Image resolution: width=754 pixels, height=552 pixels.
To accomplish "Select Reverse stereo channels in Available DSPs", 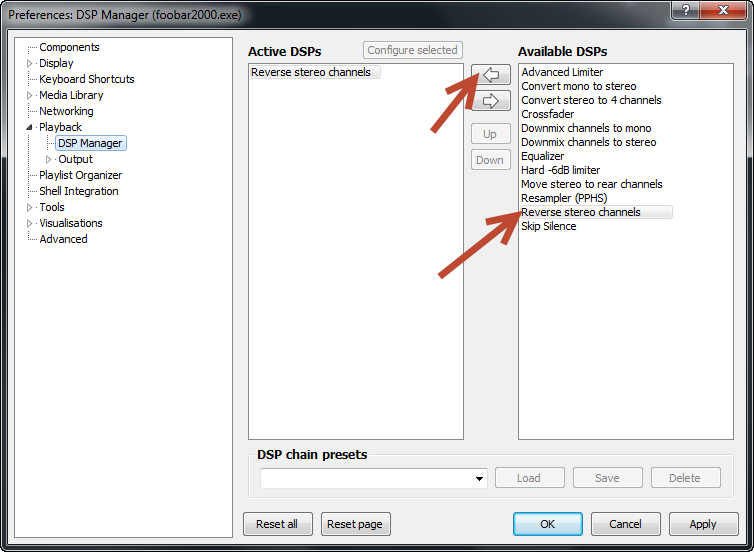I will [596, 212].
